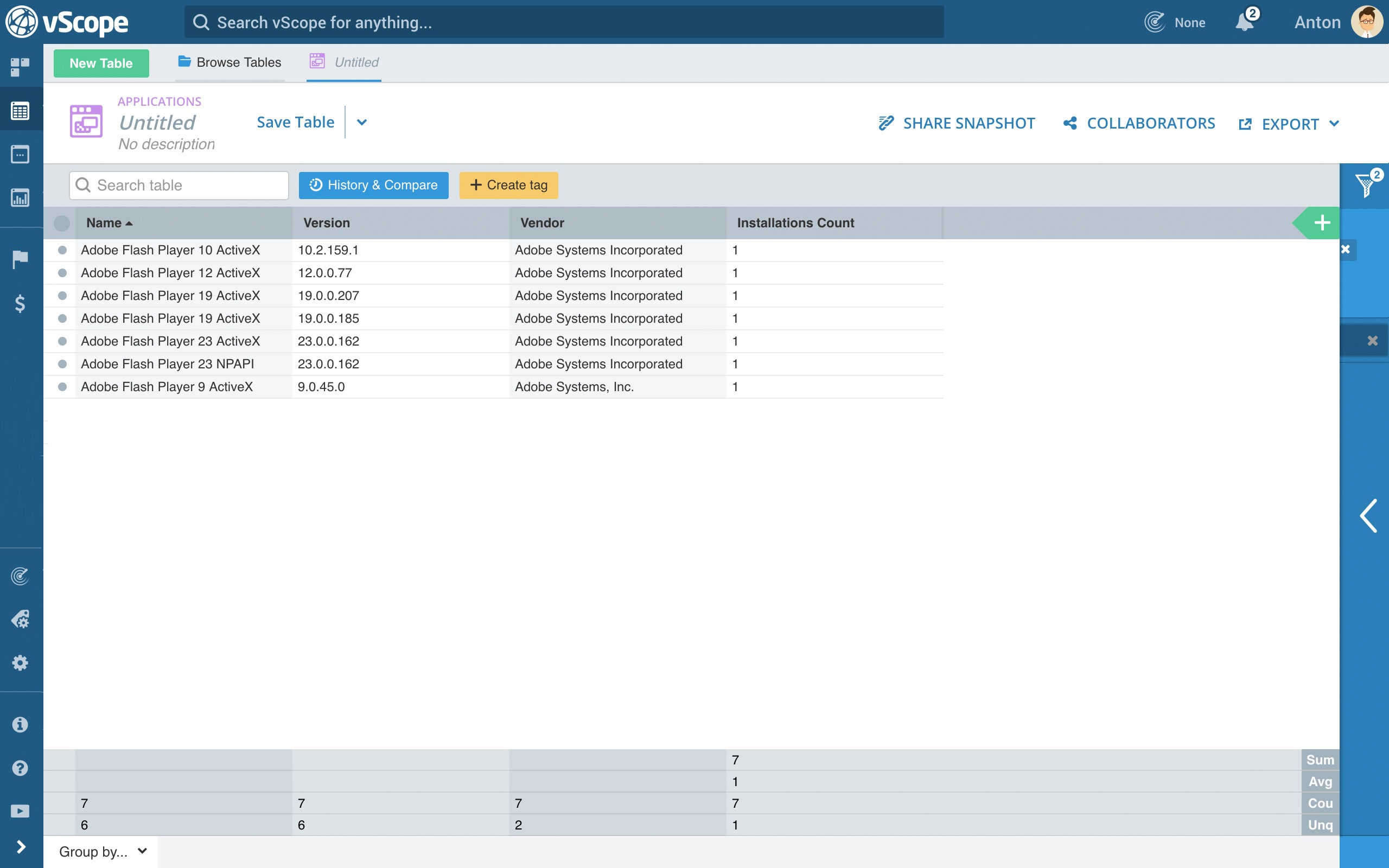Viewport: 1389px width, 868px height.
Task: Open the settings gear sidebar icon
Action: tap(20, 662)
